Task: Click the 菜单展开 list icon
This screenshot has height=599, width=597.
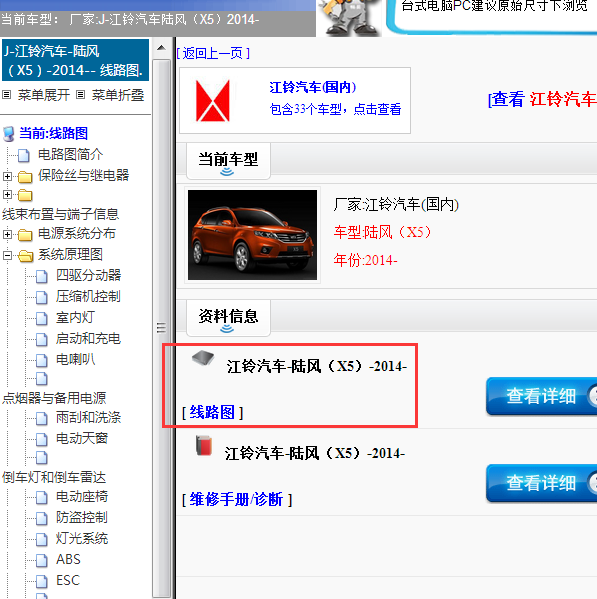Action: pyautogui.click(x=6, y=94)
